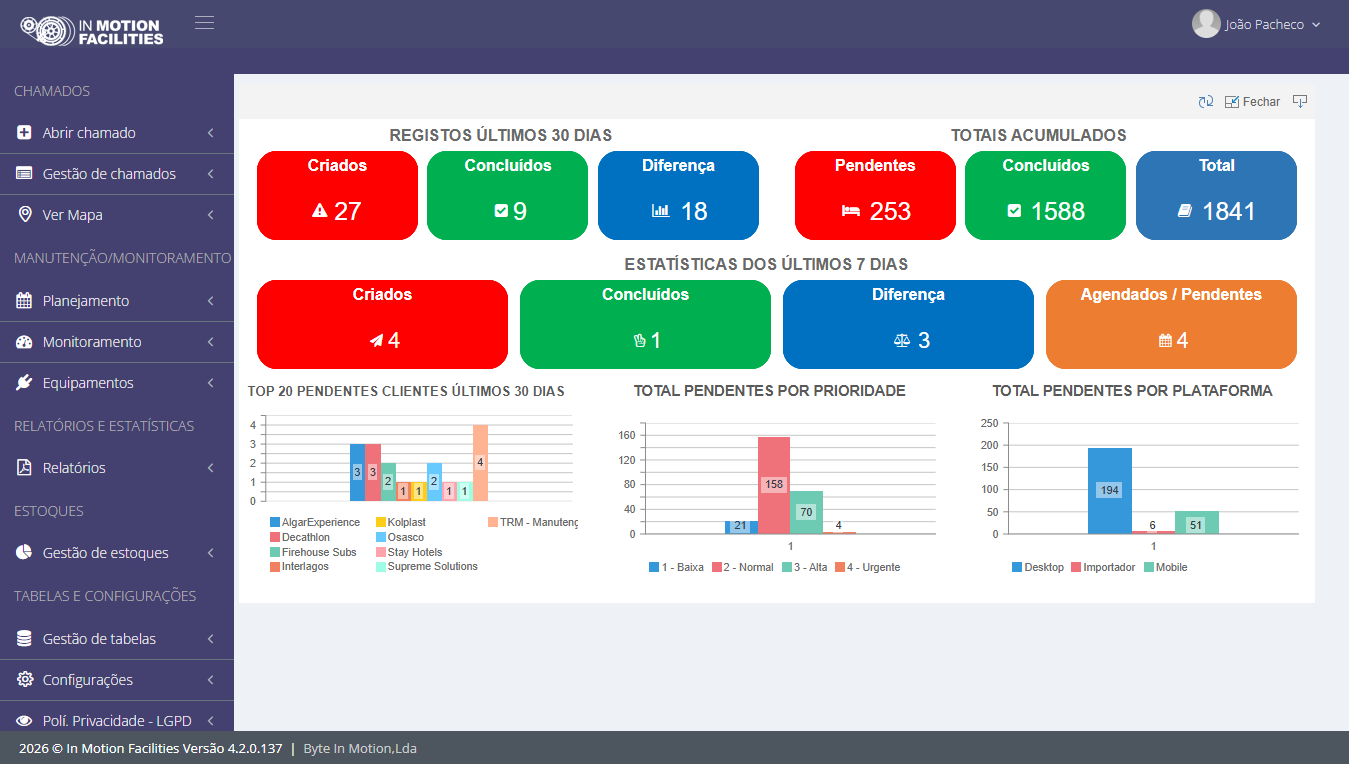Click the Pendentes 253 red card
This screenshot has width=1349, height=766.
pos(875,196)
